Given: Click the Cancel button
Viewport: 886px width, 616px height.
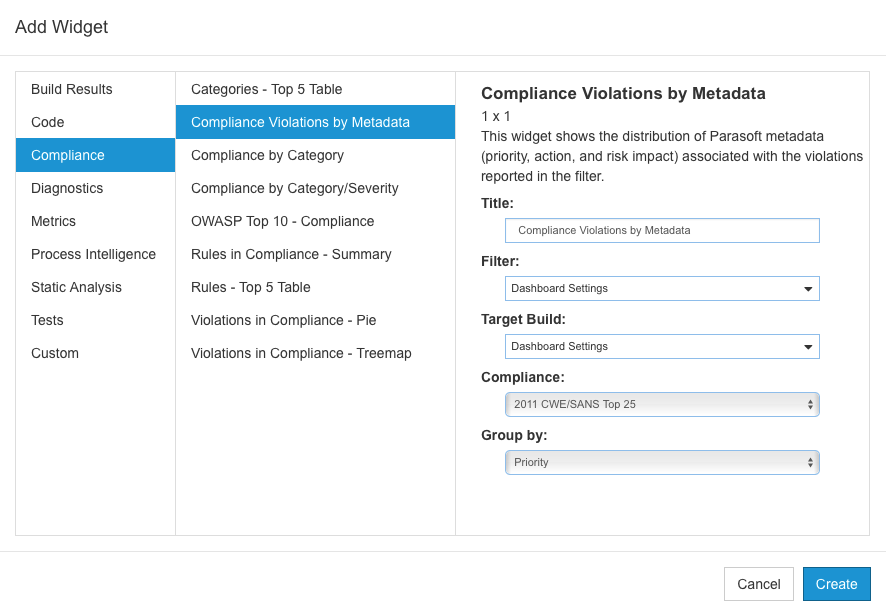Looking at the screenshot, I should 759,584.
